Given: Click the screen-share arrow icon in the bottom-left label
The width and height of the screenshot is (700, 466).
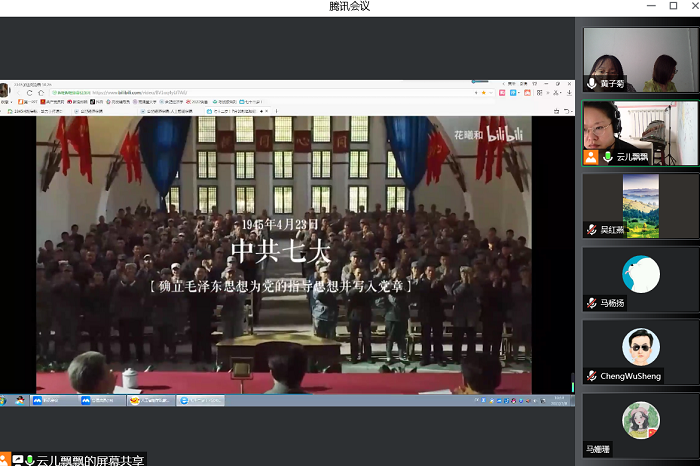Looking at the screenshot, I should click(x=18, y=460).
